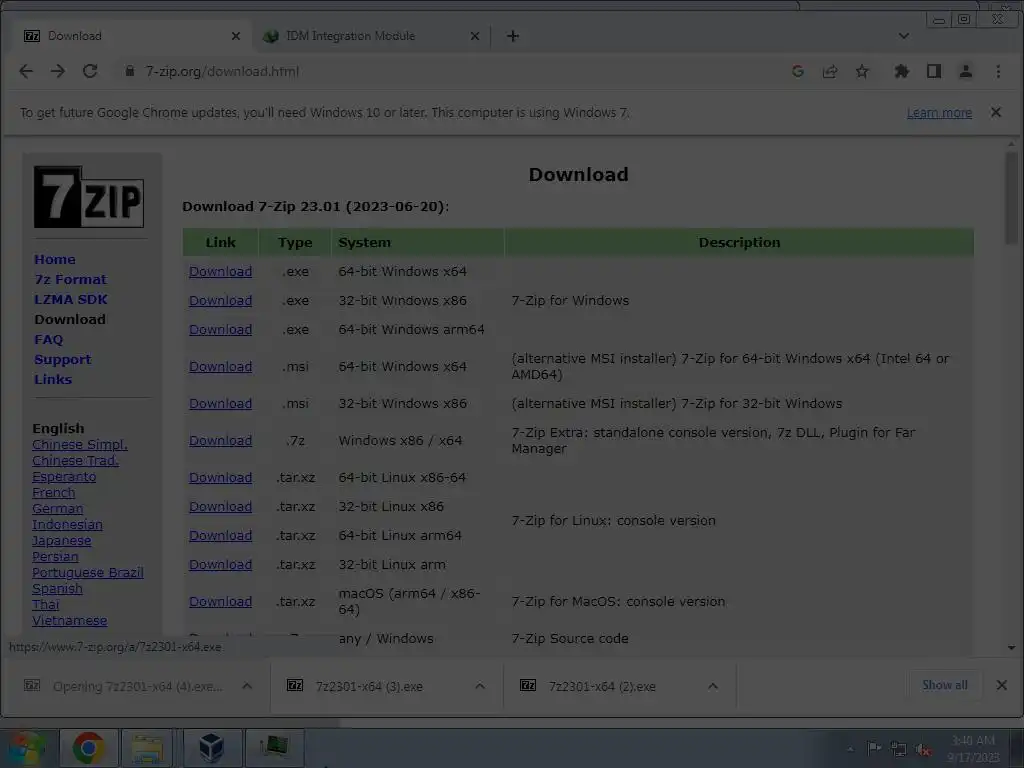Click the 7-ZIP logo
Viewport: 1024px width, 768px height.
pyautogui.click(x=89, y=197)
